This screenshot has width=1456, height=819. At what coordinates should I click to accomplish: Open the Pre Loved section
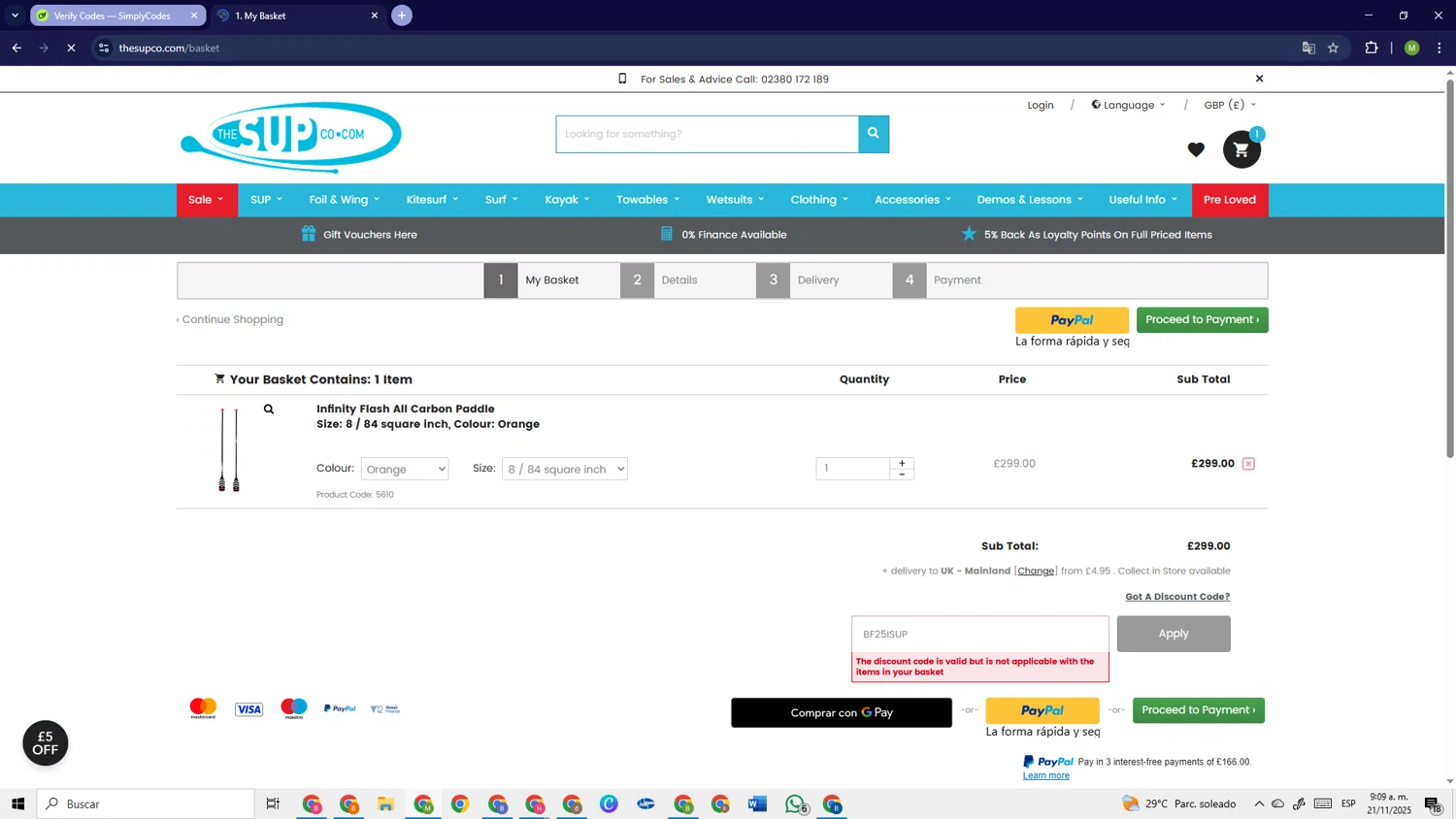pyautogui.click(x=1230, y=200)
